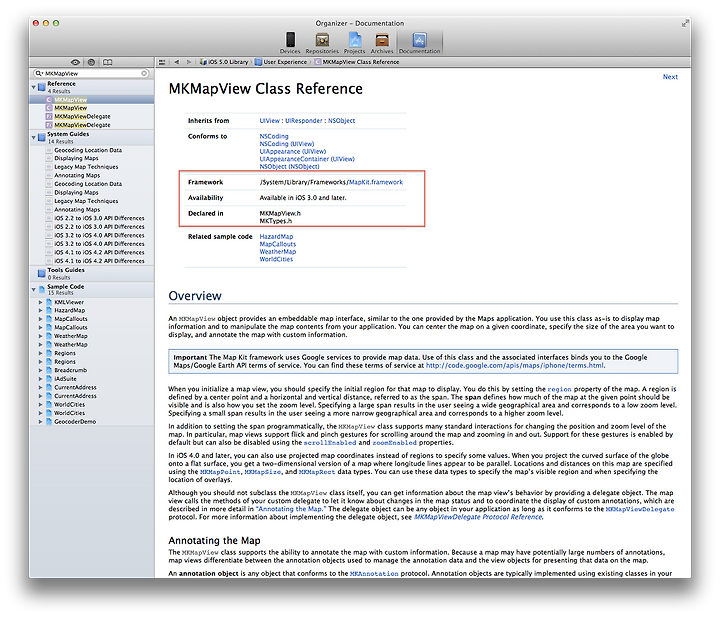This screenshot has width=720, height=618.
Task: Select iAdSuite in Sample Code results
Action: coord(65,379)
